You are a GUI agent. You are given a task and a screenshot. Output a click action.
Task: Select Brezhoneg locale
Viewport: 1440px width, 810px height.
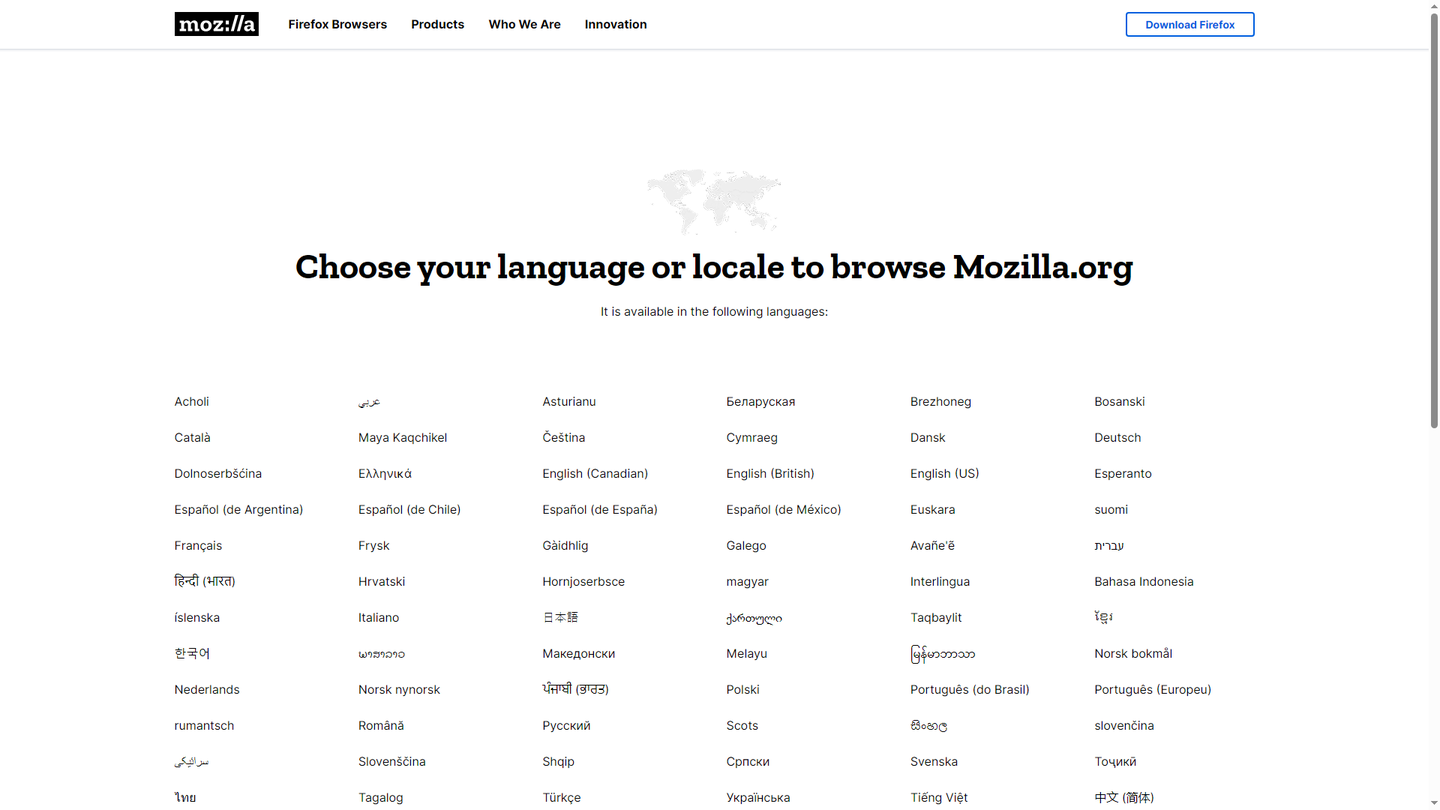click(940, 401)
